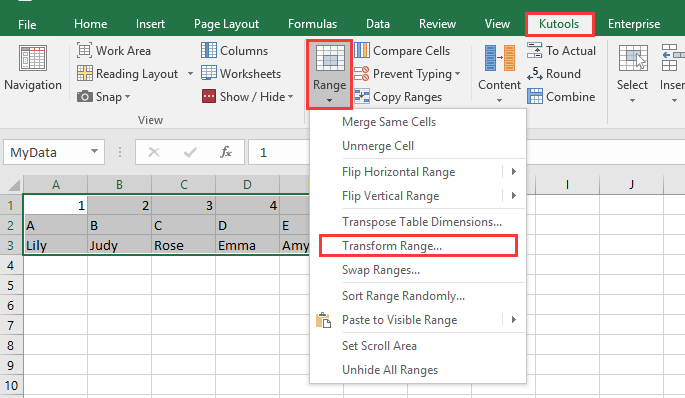Click the formula bar input showing 1
685x398 pixels.
click(279, 152)
